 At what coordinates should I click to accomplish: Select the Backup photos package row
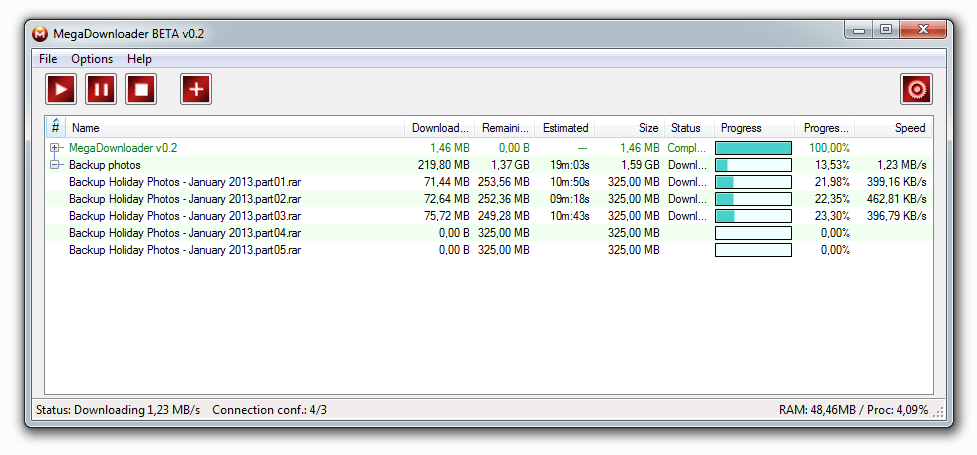[x=489, y=165]
